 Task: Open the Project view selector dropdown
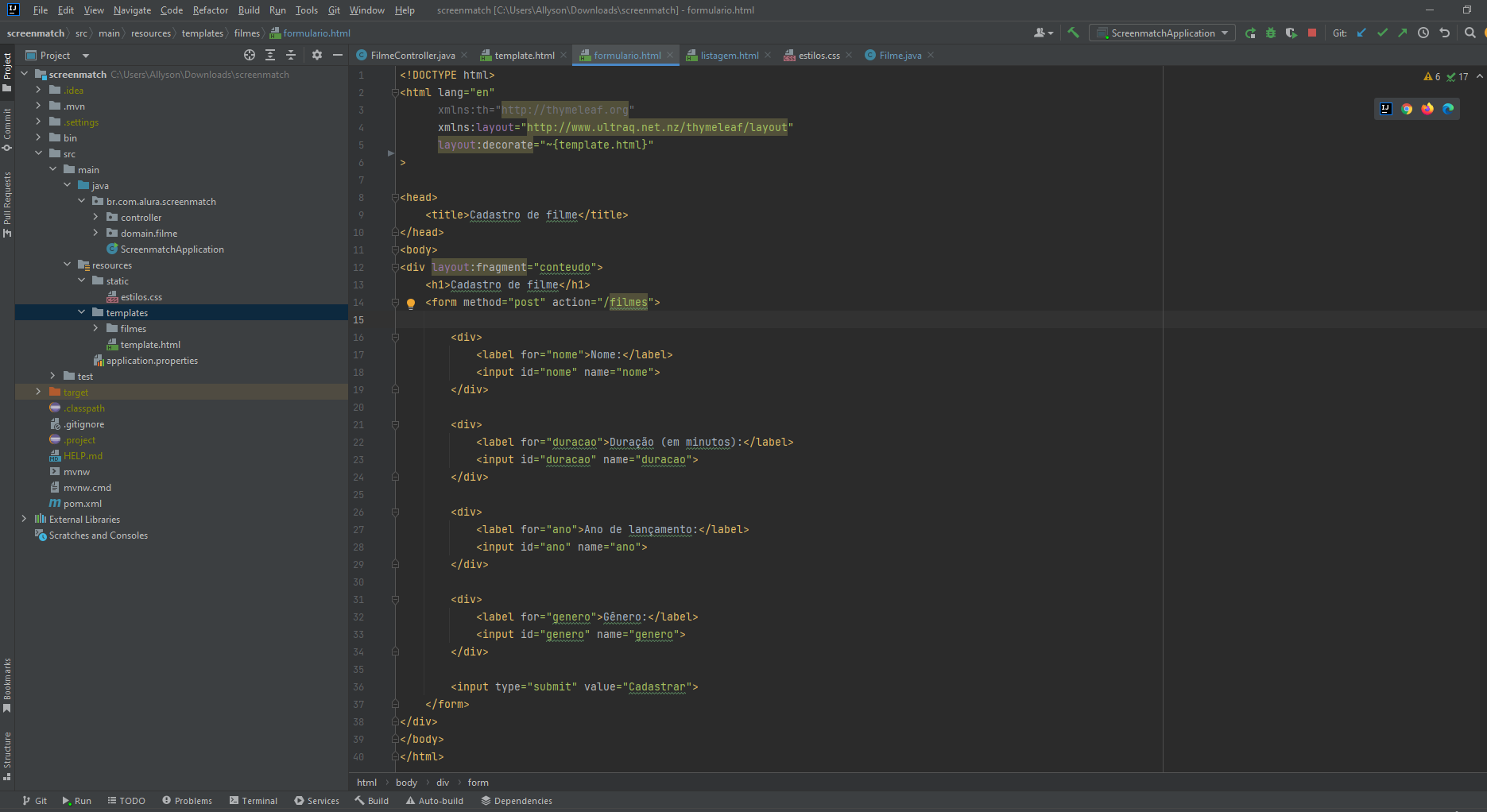(x=58, y=55)
